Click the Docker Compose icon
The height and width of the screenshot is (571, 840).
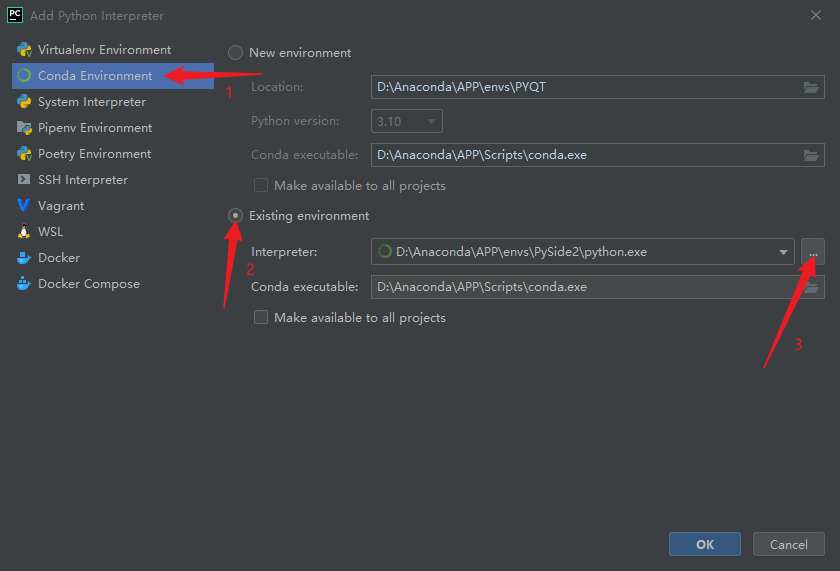coord(24,283)
